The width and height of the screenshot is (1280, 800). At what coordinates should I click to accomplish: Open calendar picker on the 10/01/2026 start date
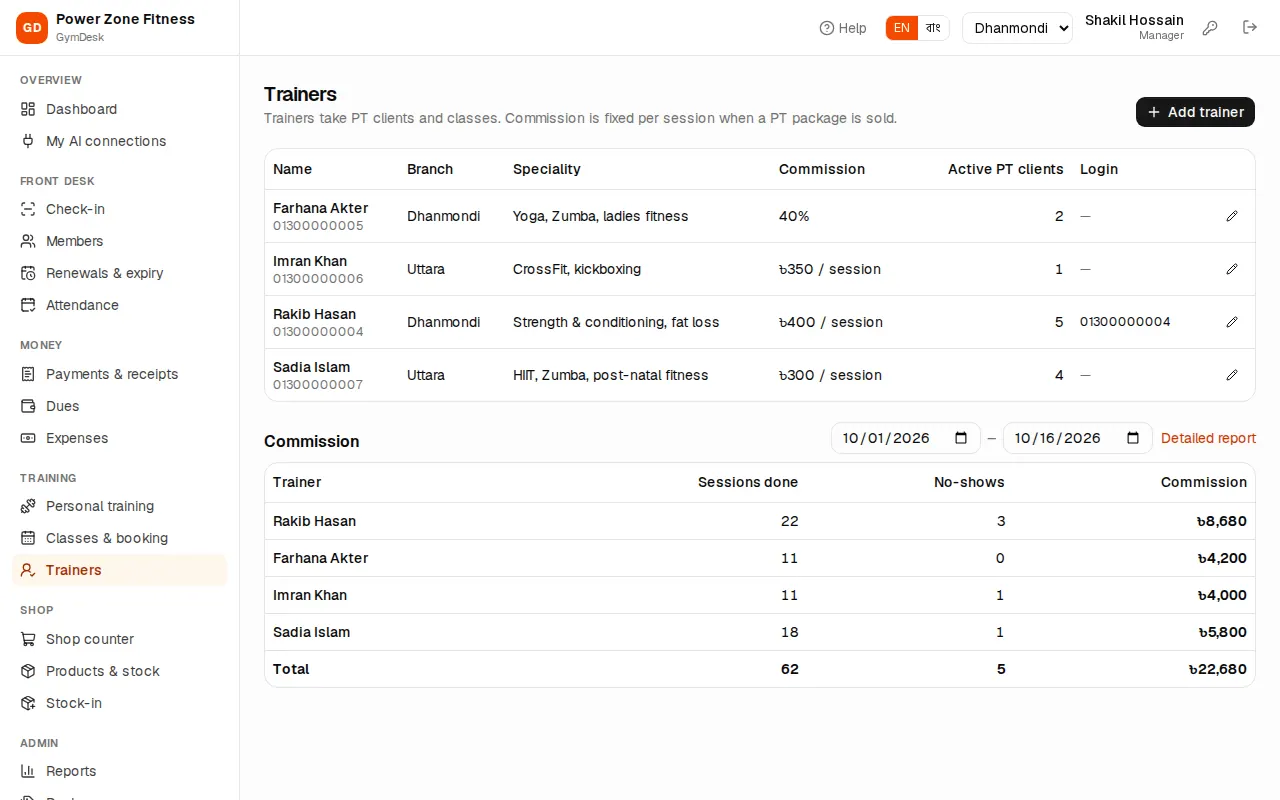coord(961,438)
